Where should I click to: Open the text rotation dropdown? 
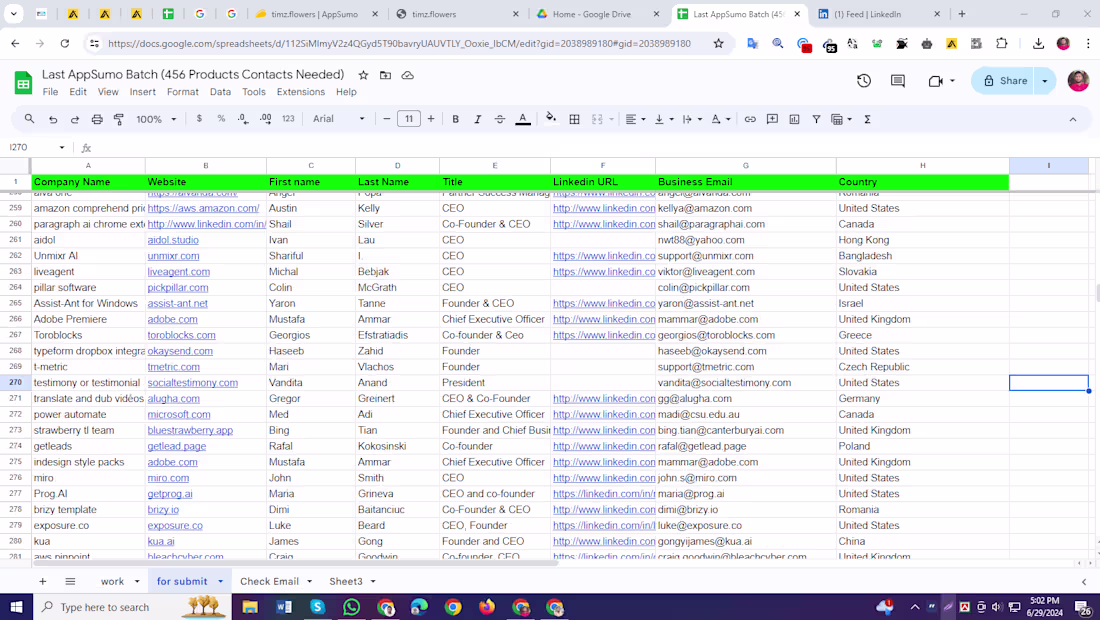(720, 119)
